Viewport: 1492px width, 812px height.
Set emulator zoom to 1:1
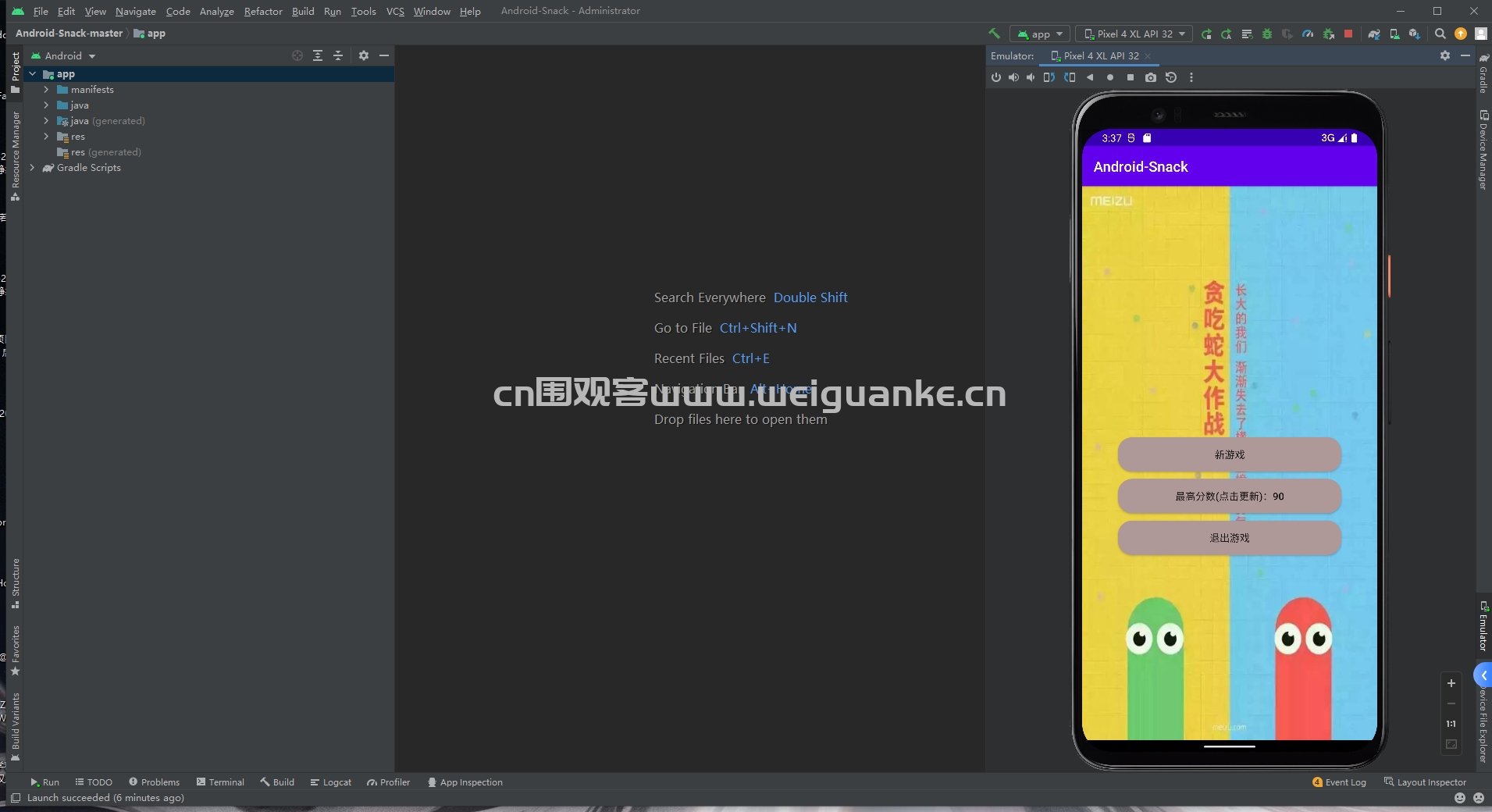pos(1451,724)
